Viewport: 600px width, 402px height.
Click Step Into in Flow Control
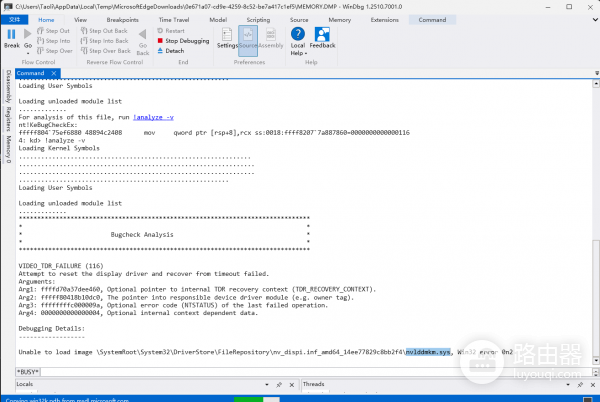click(x=54, y=41)
